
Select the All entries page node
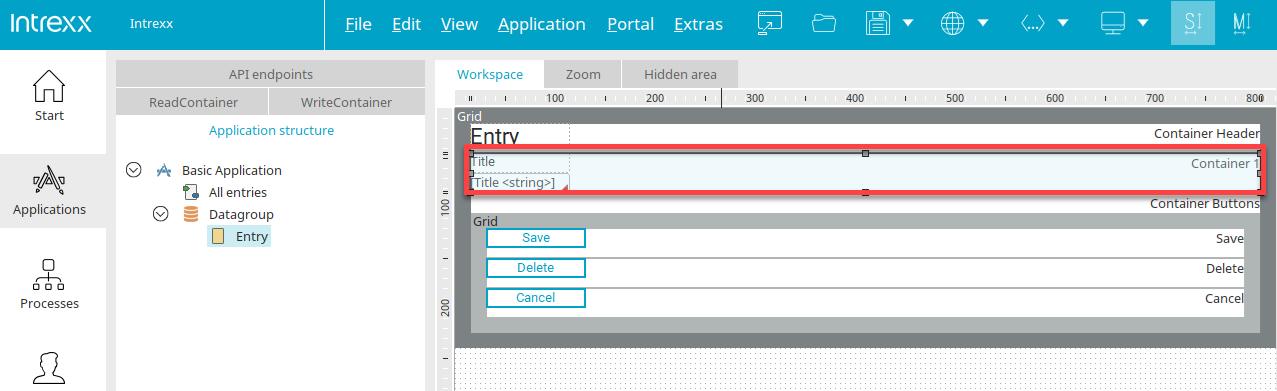[x=238, y=192]
